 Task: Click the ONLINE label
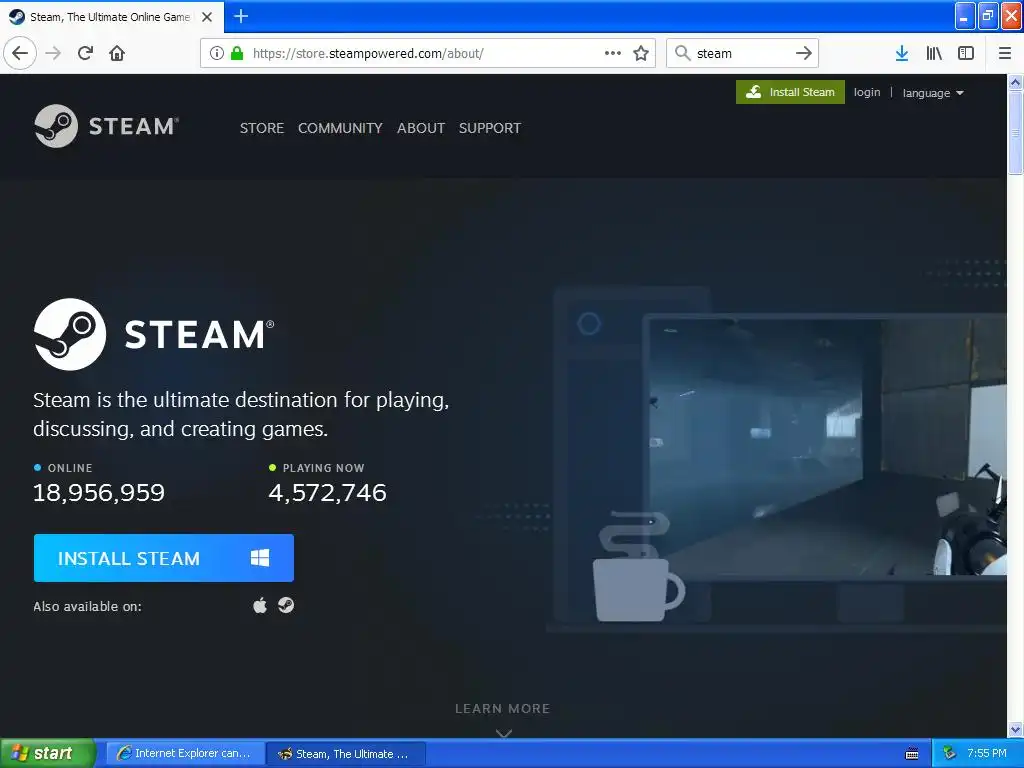(70, 468)
